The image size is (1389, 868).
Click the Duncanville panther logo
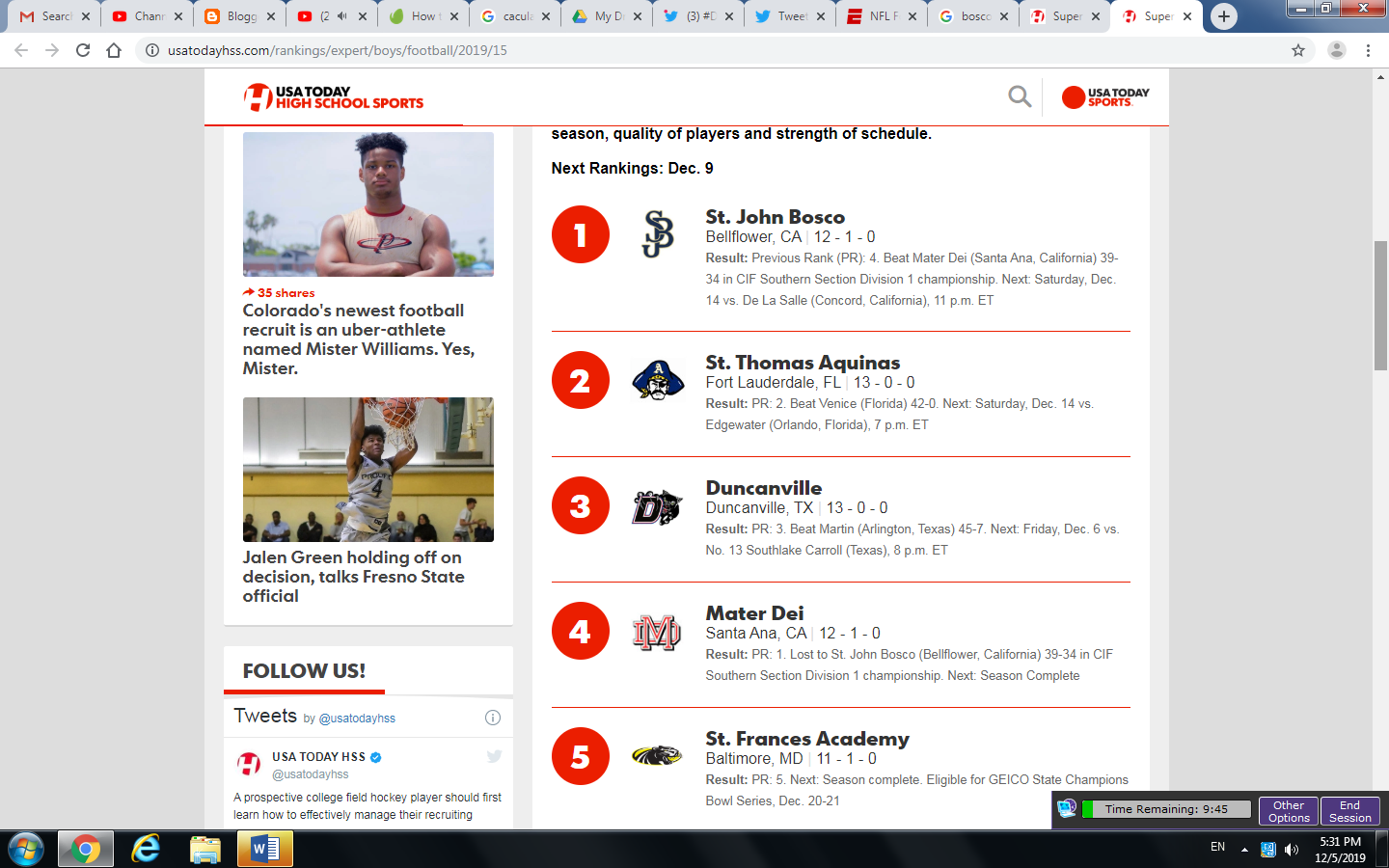(x=658, y=506)
